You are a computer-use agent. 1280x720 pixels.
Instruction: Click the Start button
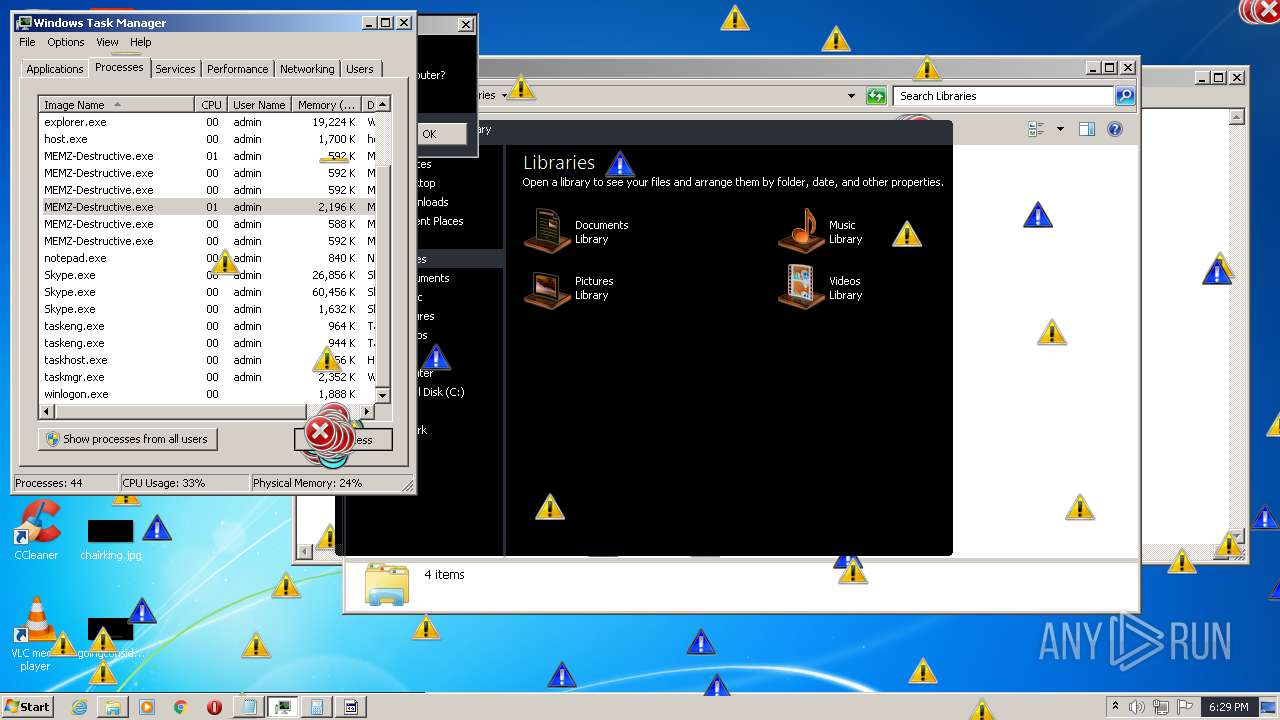tap(27, 706)
